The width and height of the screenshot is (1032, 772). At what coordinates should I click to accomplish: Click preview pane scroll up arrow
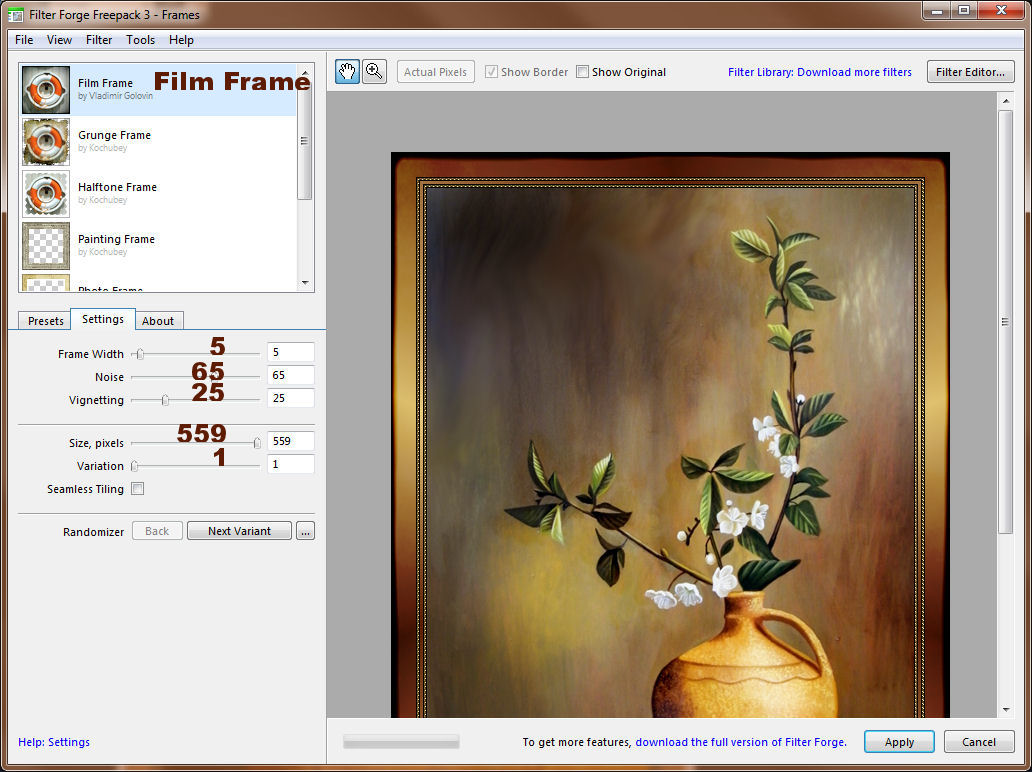coord(1005,101)
